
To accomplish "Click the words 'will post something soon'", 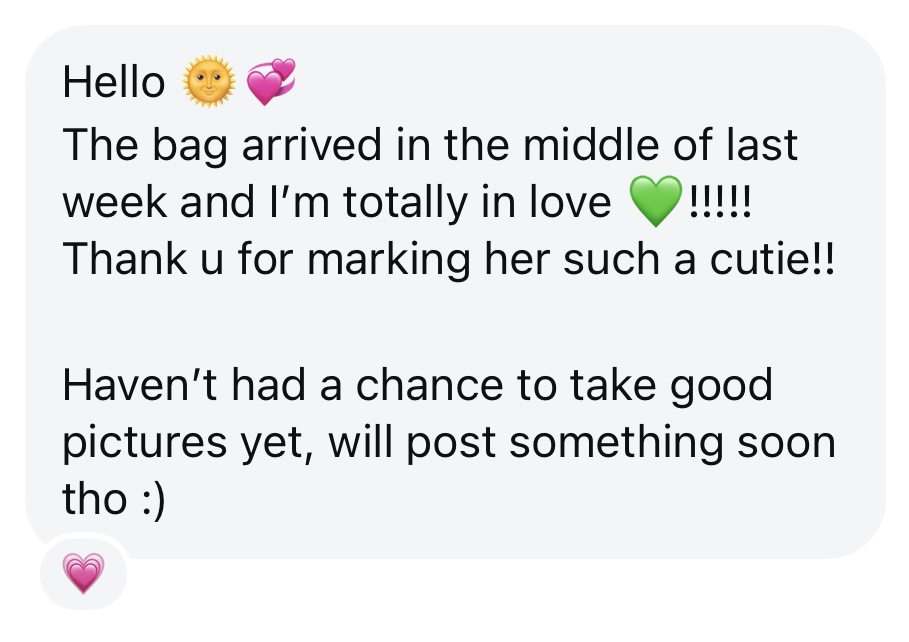I will pyautogui.click(x=582, y=442).
